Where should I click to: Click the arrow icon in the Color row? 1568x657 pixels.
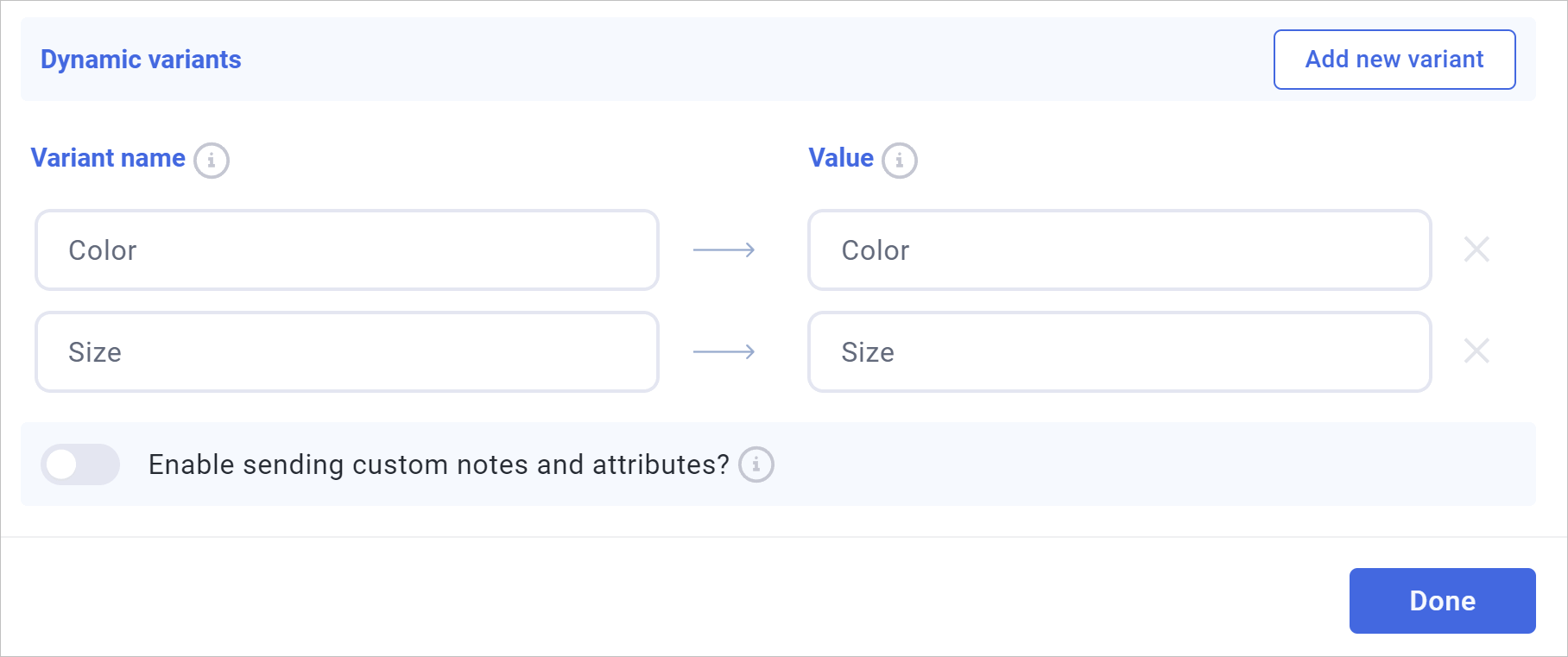coord(724,250)
